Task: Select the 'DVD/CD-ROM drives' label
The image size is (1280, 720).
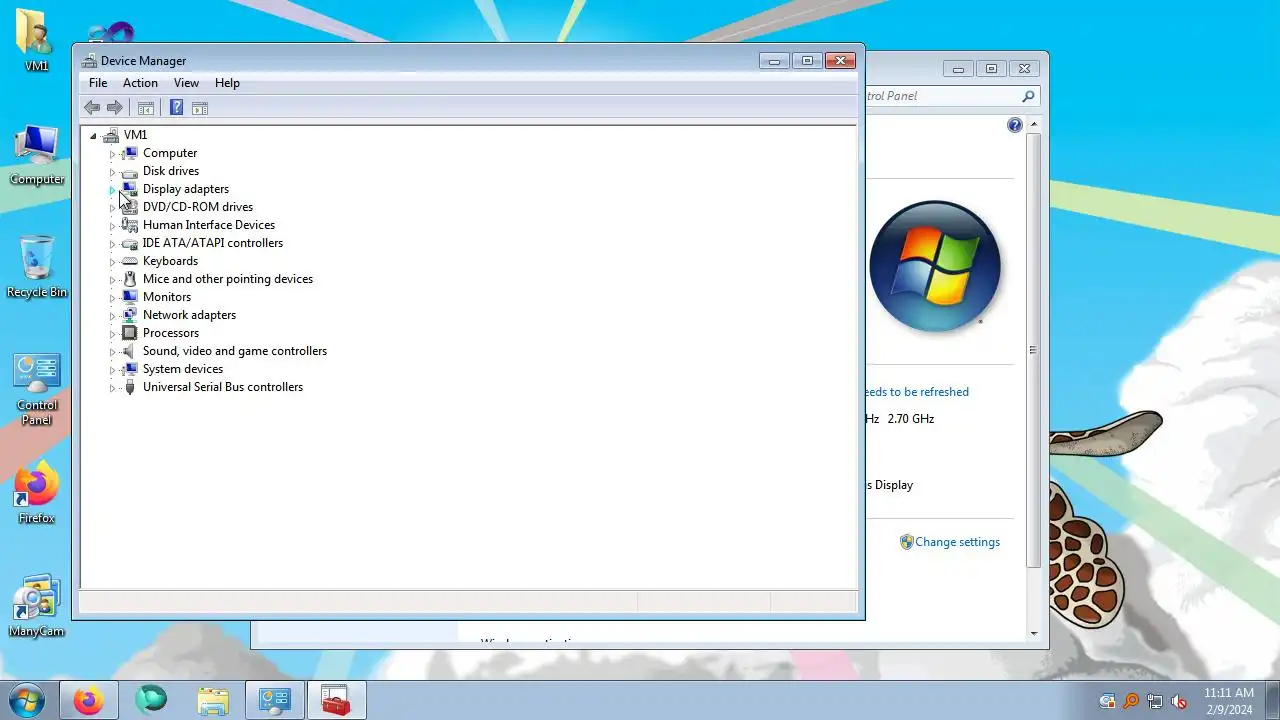Action: 198,207
